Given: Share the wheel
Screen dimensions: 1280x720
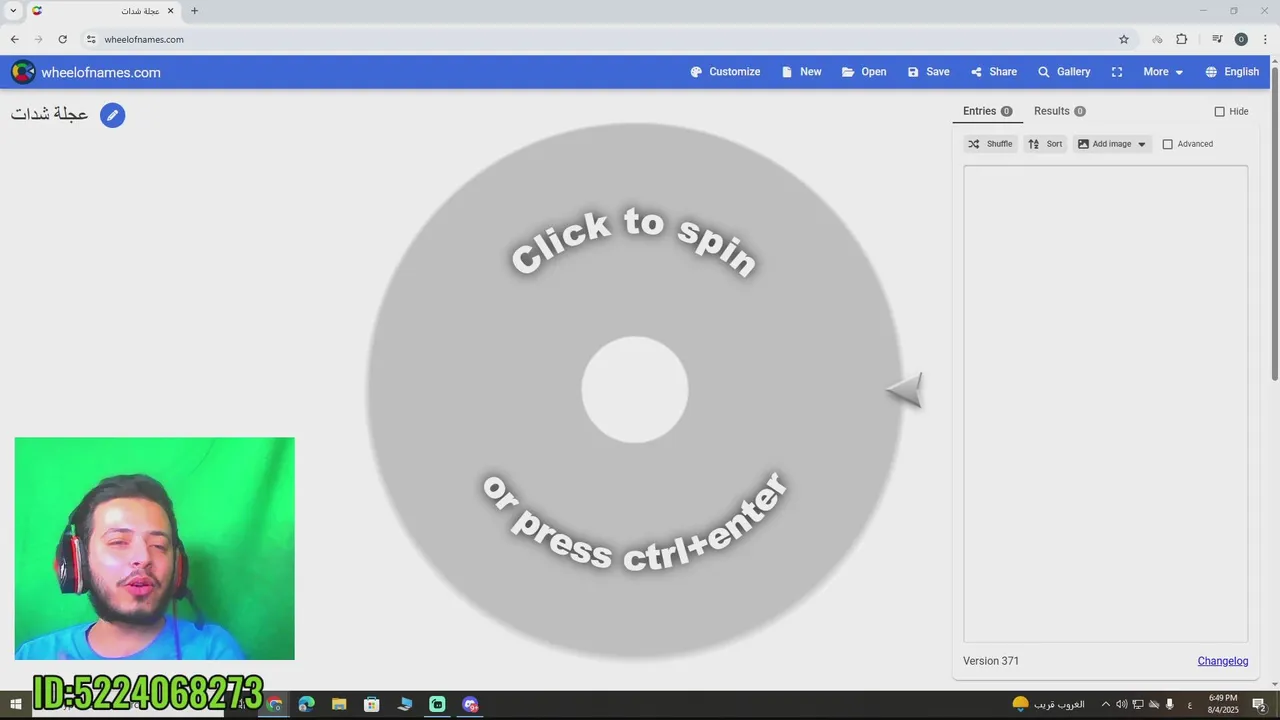Looking at the screenshot, I should (993, 72).
